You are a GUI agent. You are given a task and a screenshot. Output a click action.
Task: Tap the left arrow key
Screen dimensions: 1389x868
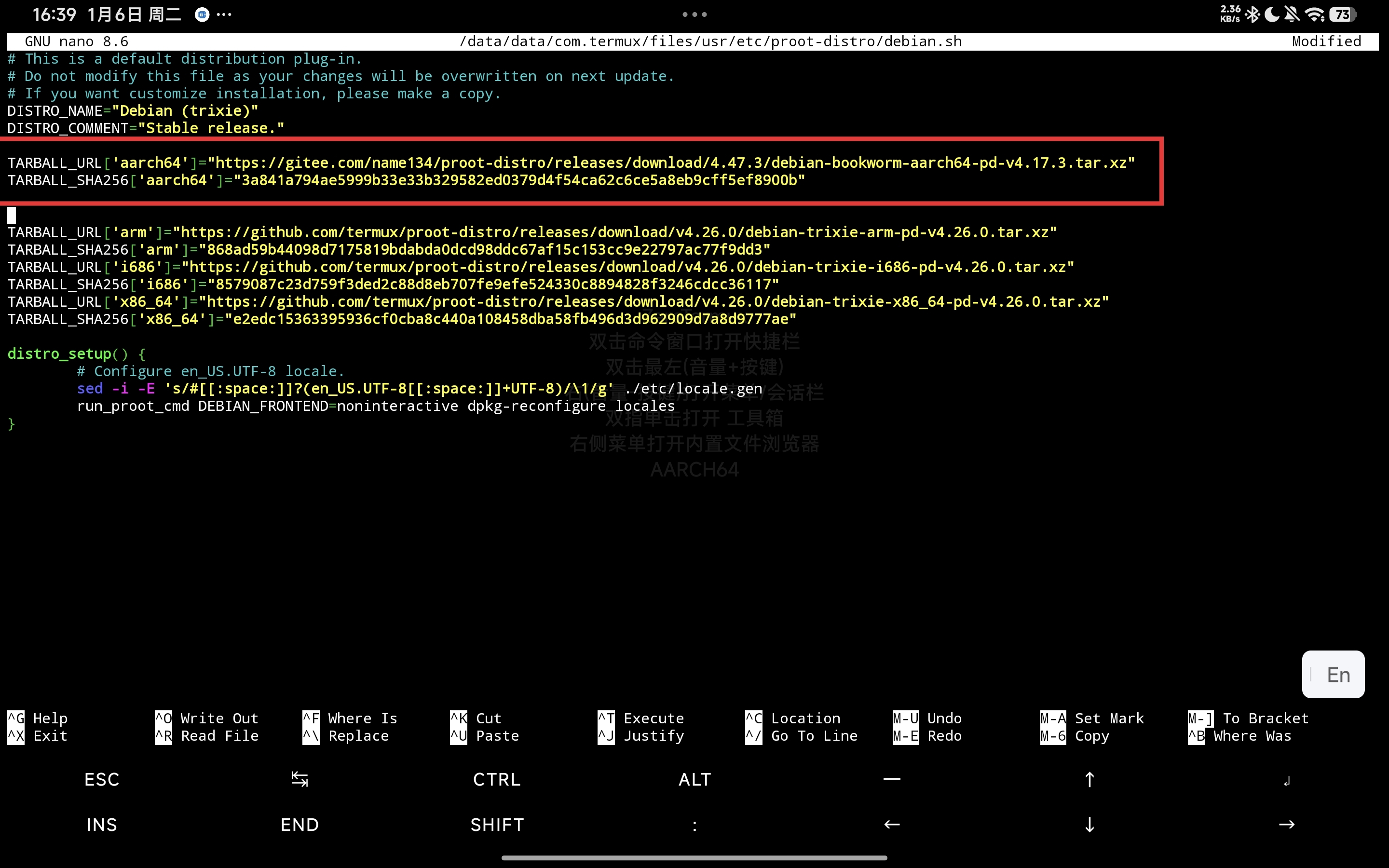tap(891, 825)
